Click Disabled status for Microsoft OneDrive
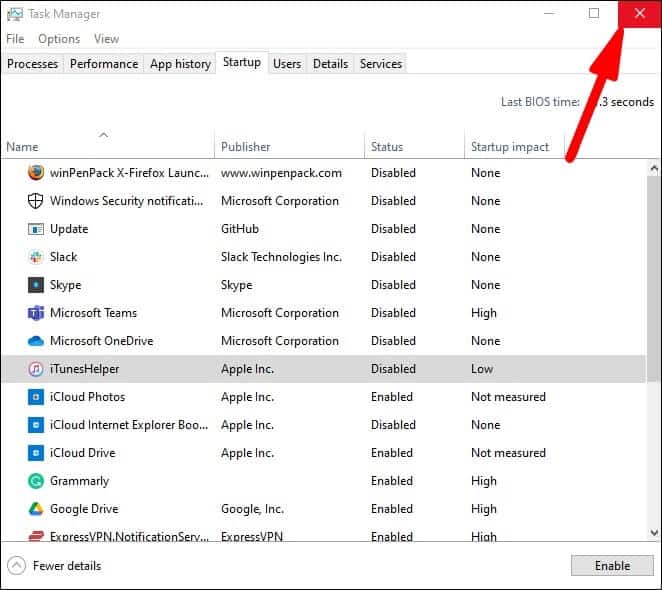 point(393,341)
